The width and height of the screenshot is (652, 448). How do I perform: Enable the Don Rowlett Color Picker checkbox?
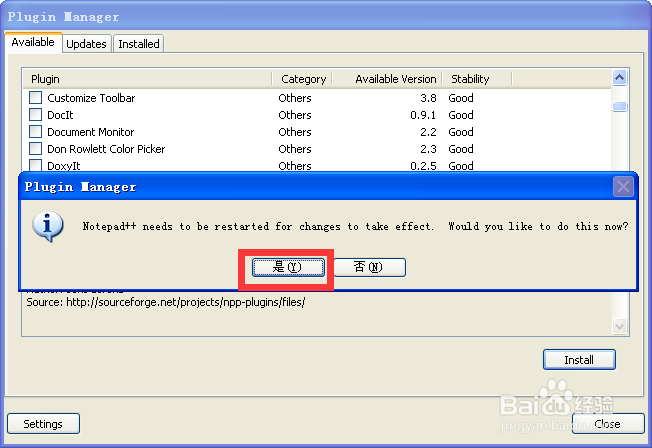(x=36, y=149)
